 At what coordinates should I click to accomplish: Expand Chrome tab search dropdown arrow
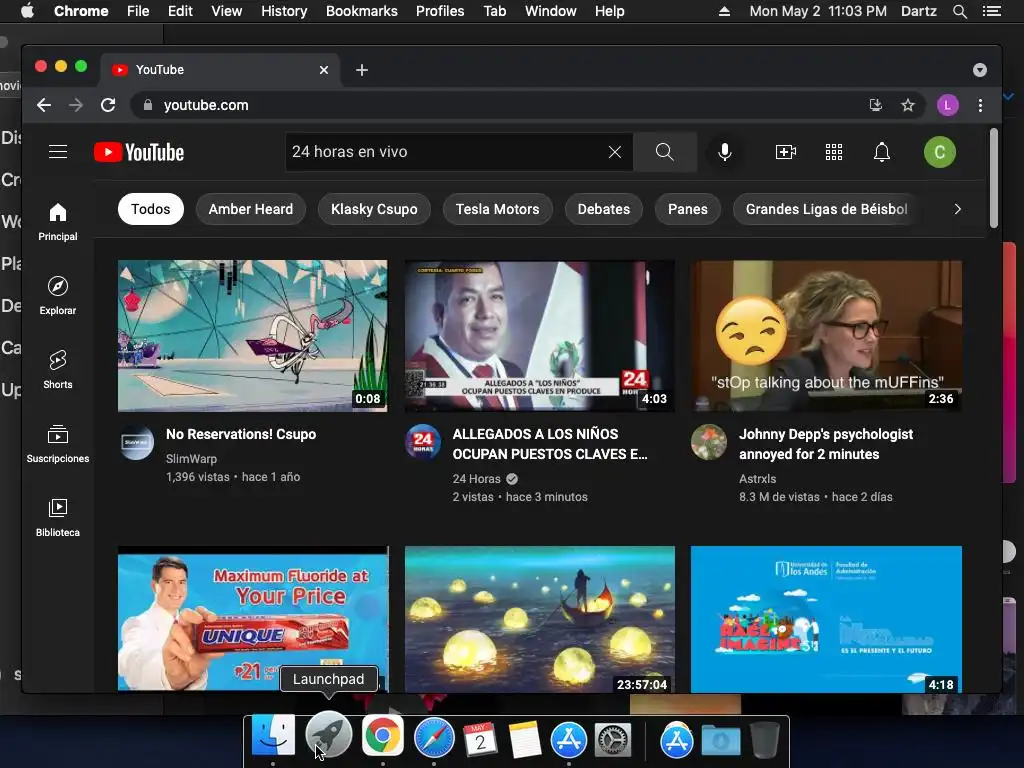pos(980,70)
